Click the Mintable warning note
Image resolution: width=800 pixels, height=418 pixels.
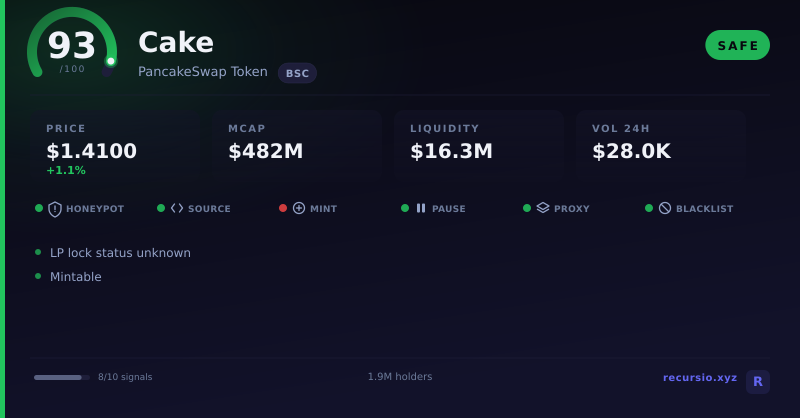click(76, 277)
